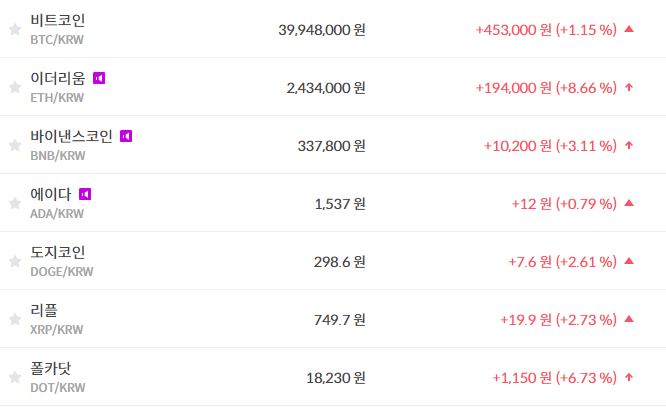666x407 pixels.
Task: Click the red up arrow on the 이더리움 row
Action: tap(629, 87)
